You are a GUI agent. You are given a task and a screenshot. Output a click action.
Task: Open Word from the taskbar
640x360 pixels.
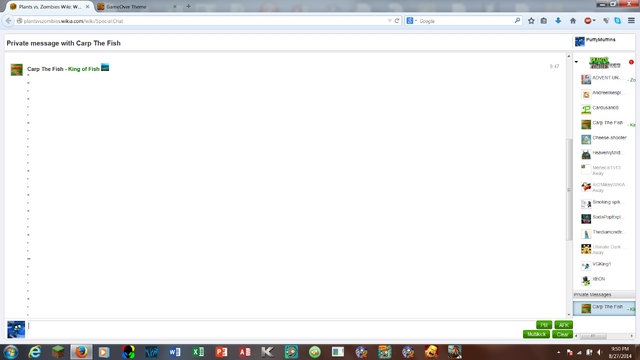(x=175, y=352)
